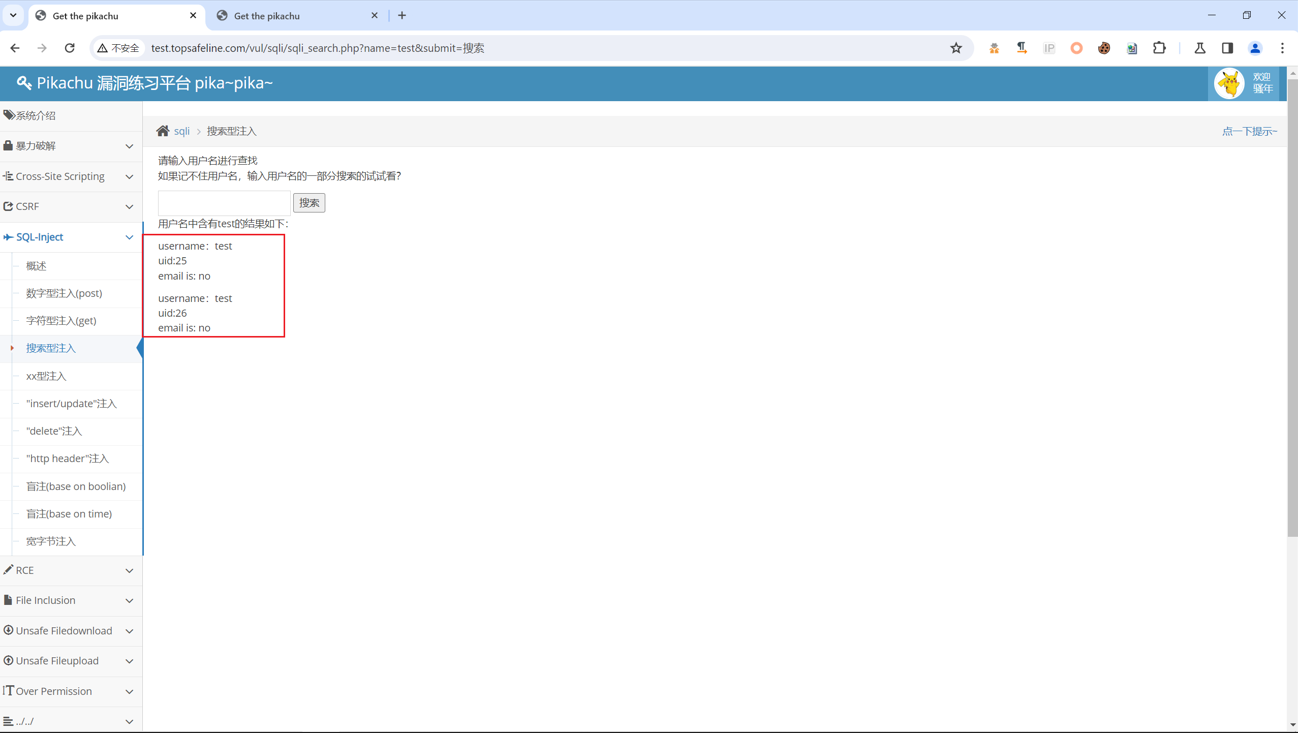Click the username search input field
Image resolution: width=1298 pixels, height=733 pixels.
pos(224,203)
